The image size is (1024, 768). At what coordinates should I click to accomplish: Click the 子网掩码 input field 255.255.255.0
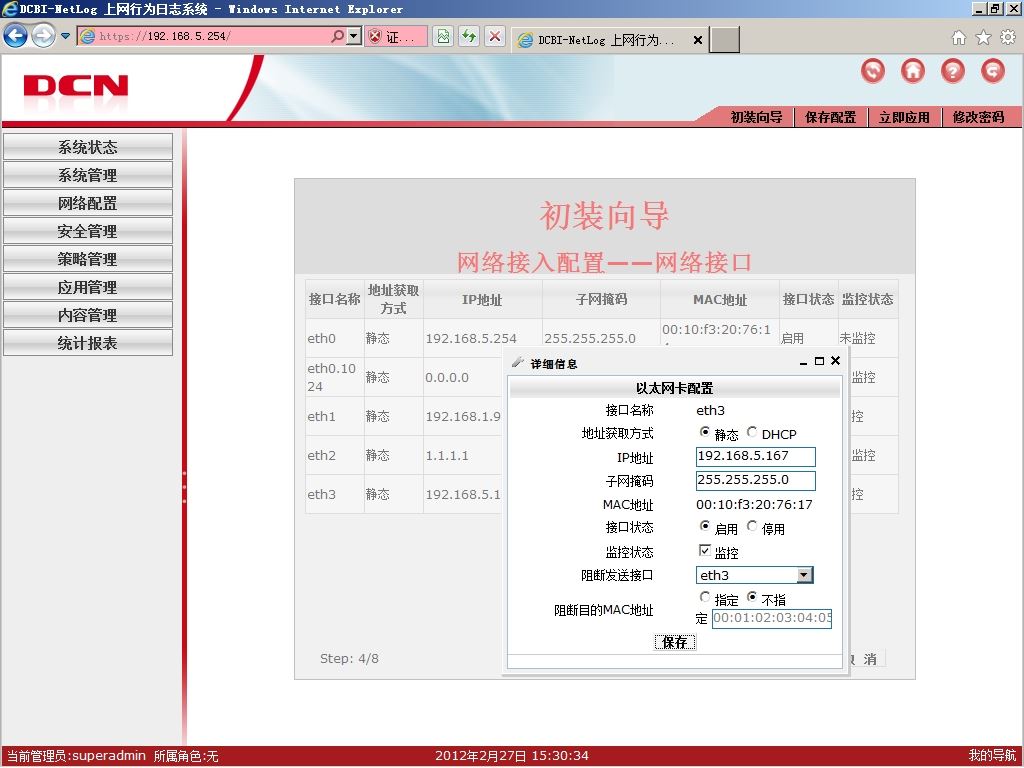(x=756, y=481)
